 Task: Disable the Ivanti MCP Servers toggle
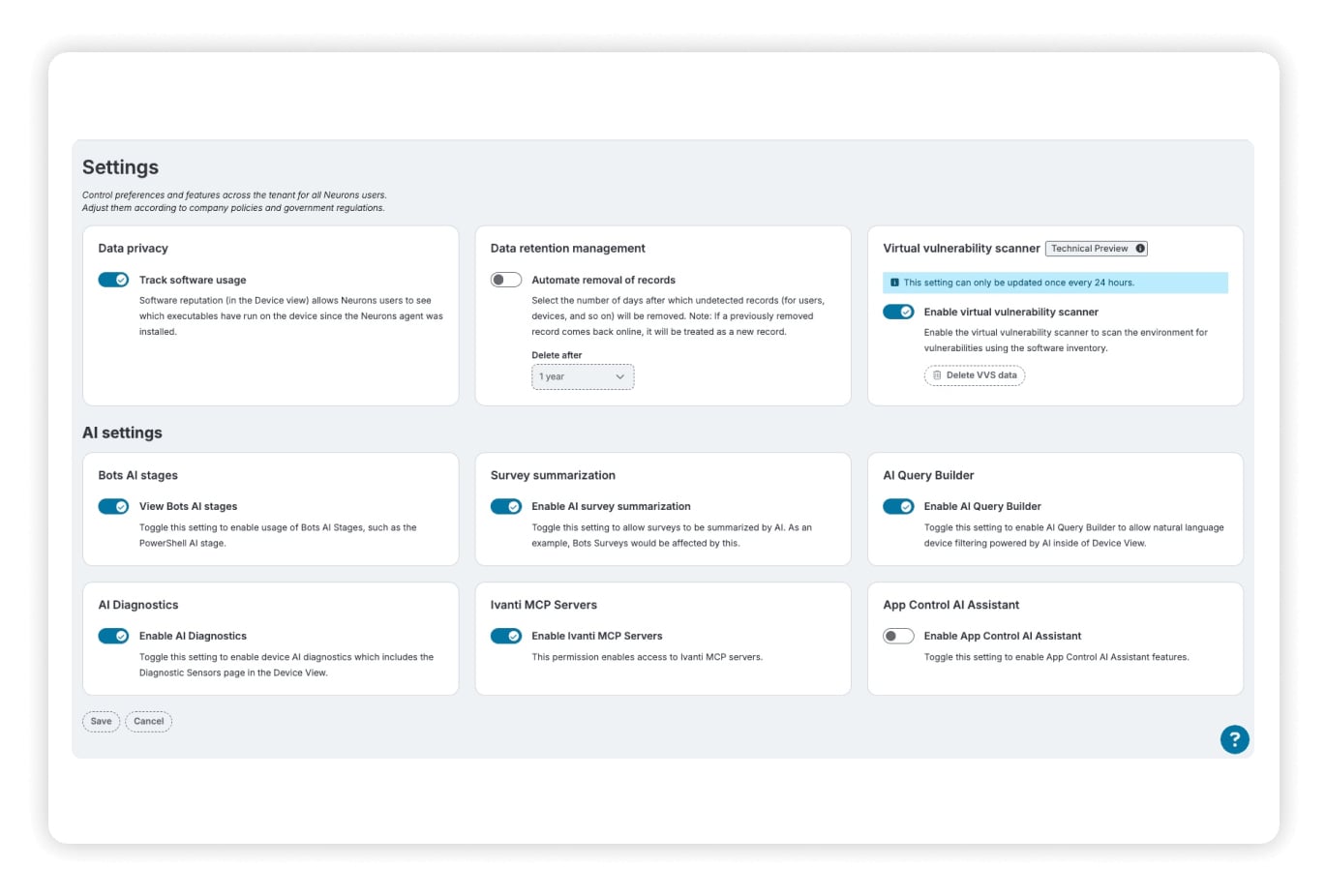point(506,636)
